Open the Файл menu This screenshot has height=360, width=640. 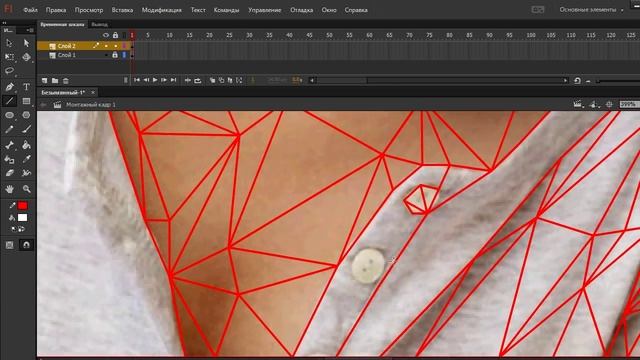(30, 10)
